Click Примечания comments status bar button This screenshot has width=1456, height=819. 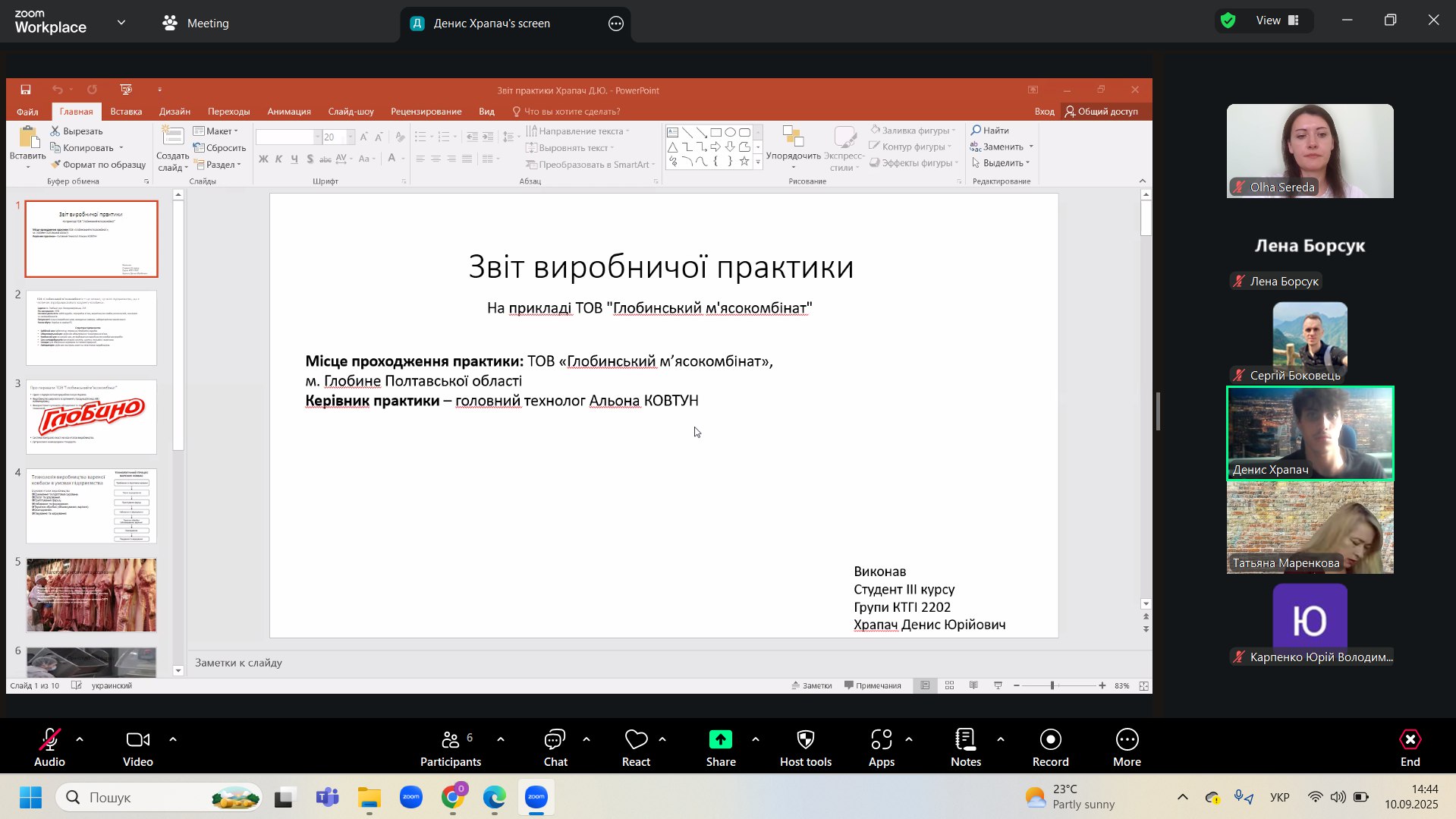pyautogui.click(x=873, y=685)
